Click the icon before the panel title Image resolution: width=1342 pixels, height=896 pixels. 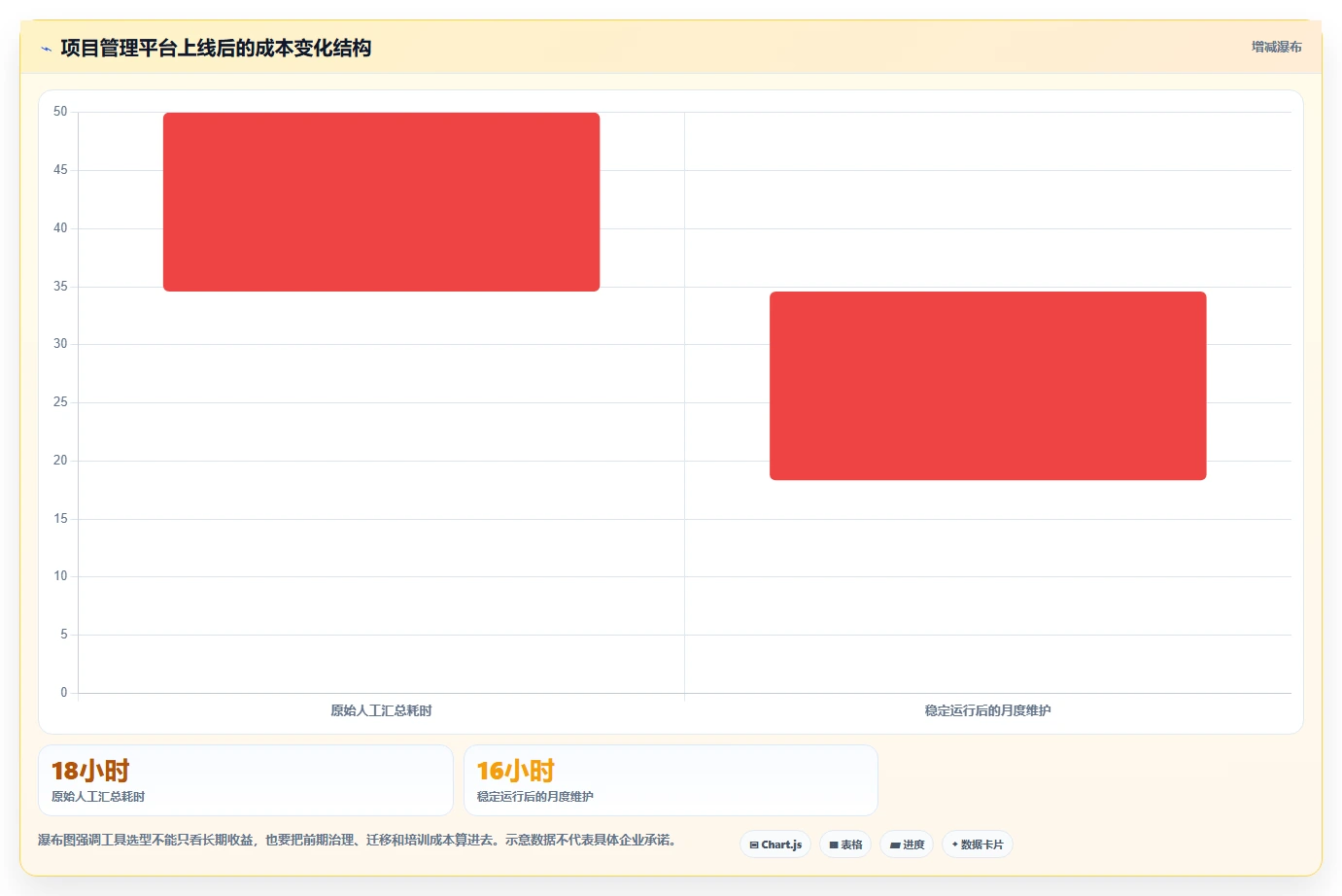click(46, 49)
